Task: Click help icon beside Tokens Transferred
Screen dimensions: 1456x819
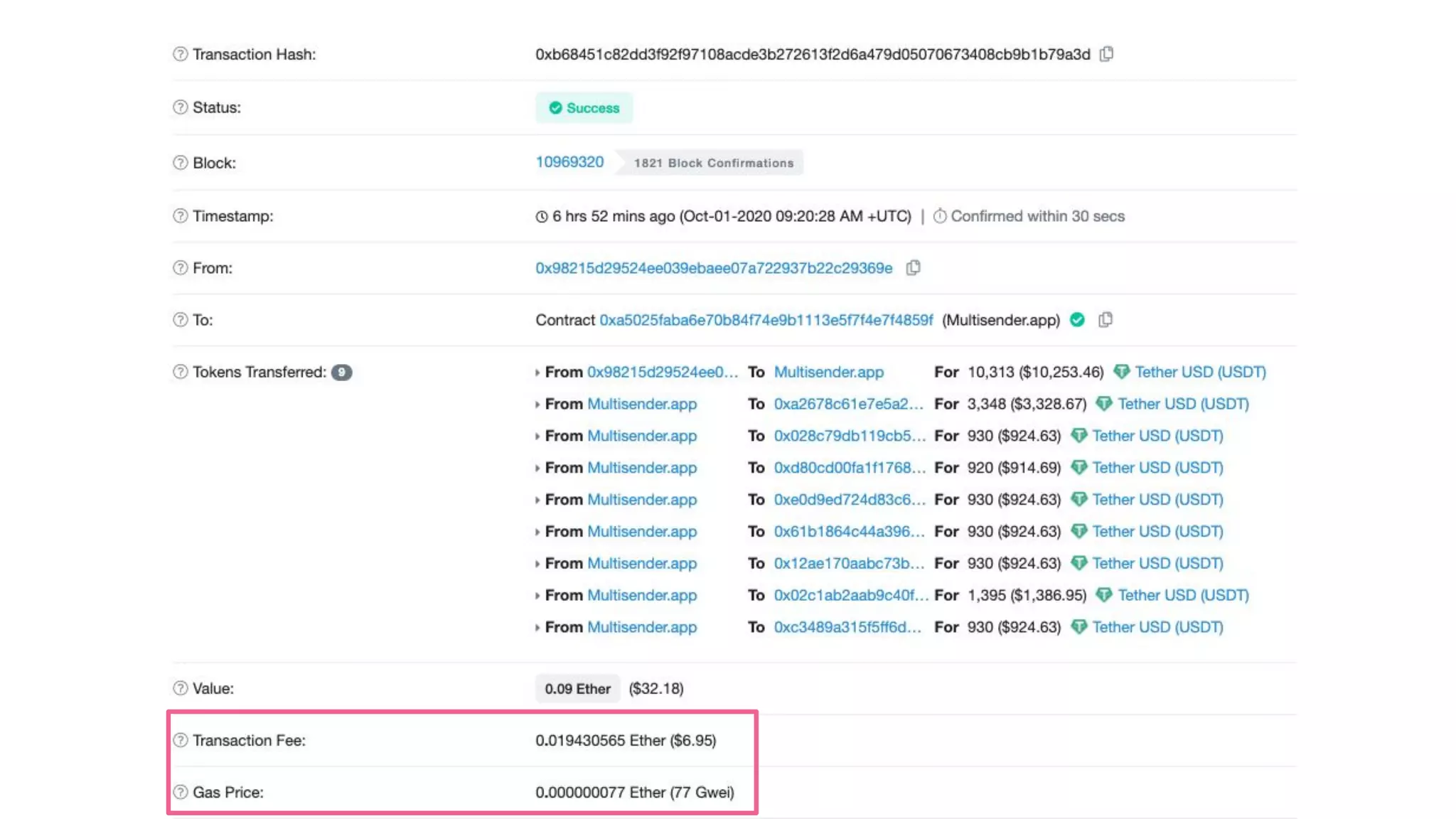Action: (x=181, y=372)
